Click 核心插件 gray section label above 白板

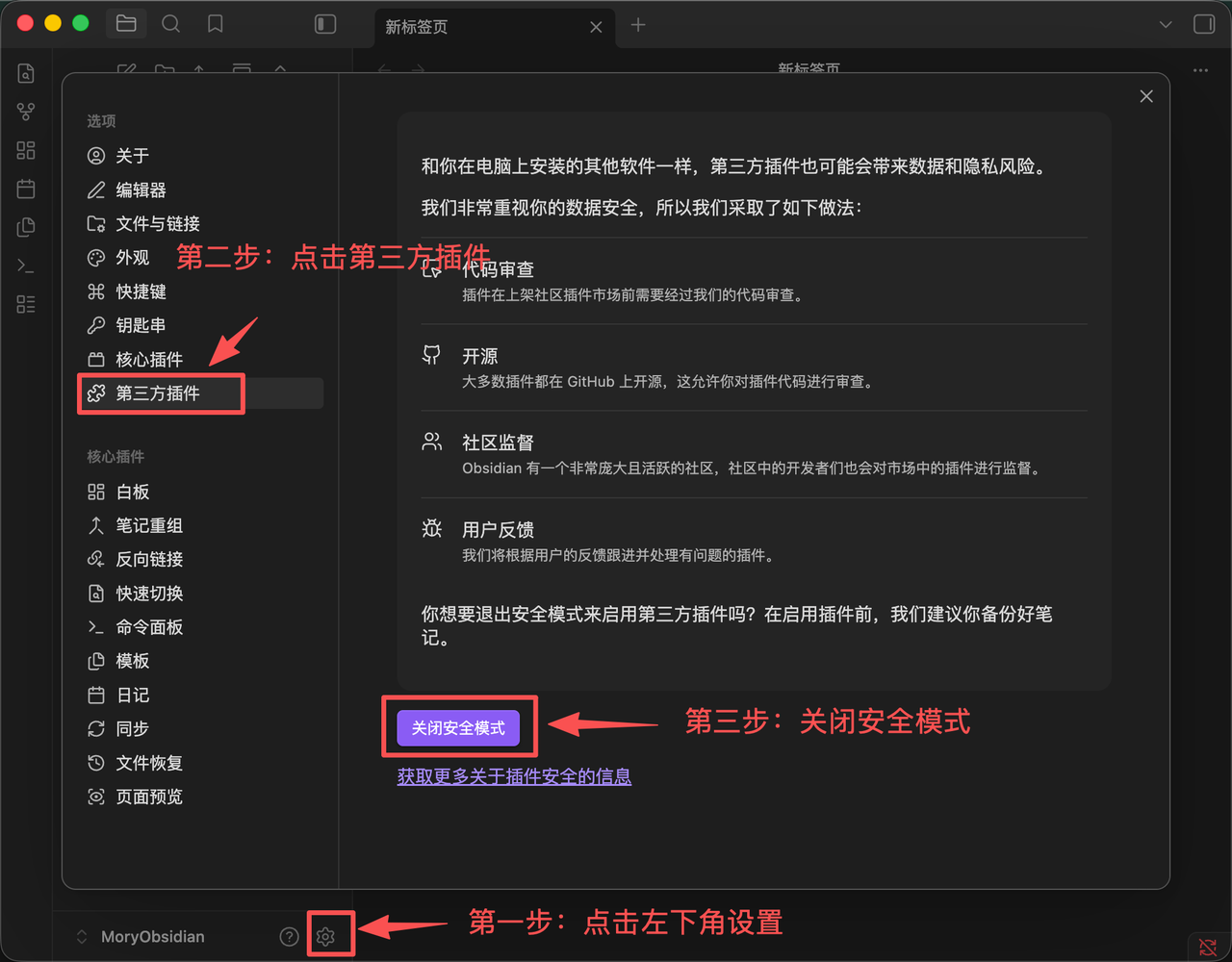(115, 457)
